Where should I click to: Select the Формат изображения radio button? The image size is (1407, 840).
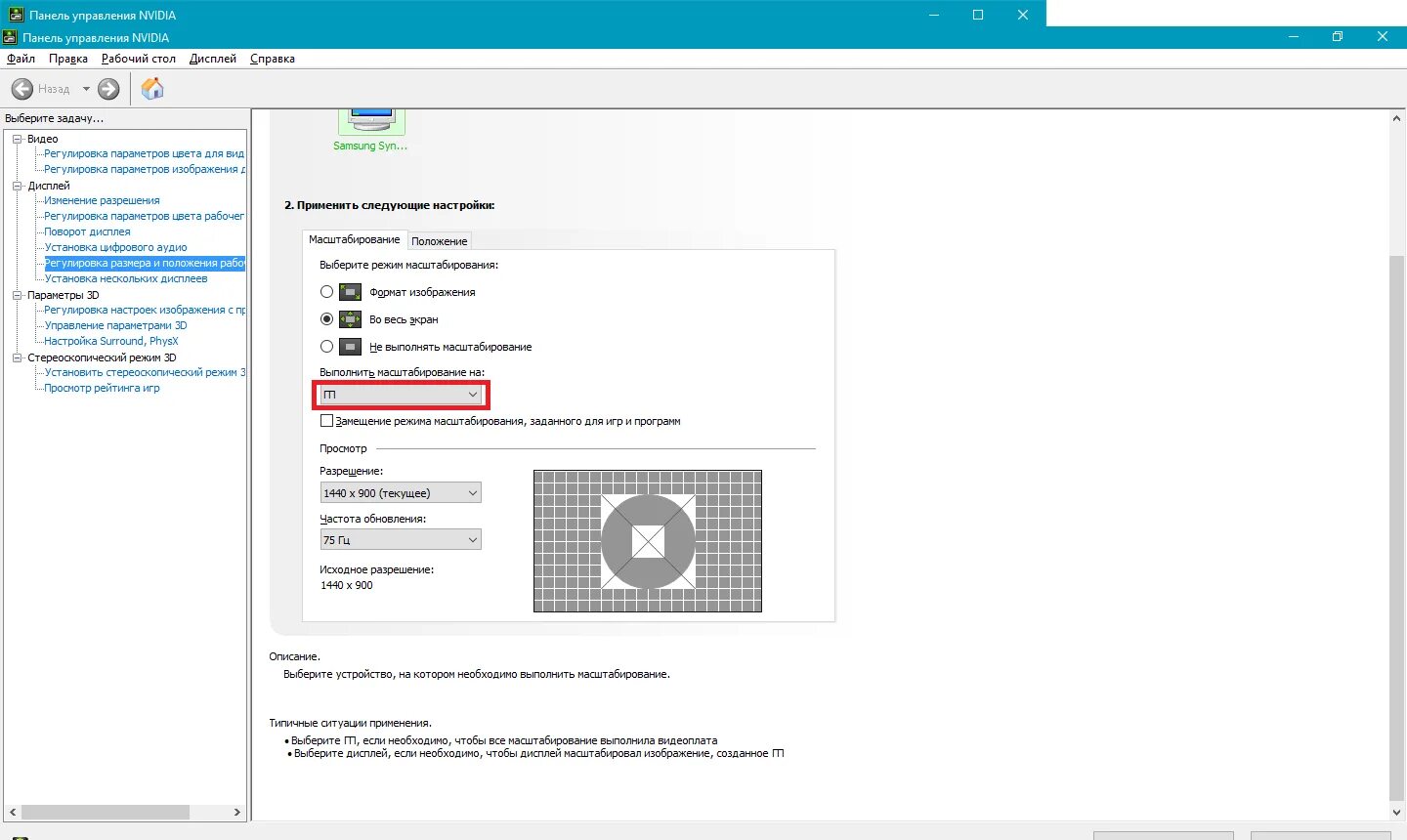326,292
